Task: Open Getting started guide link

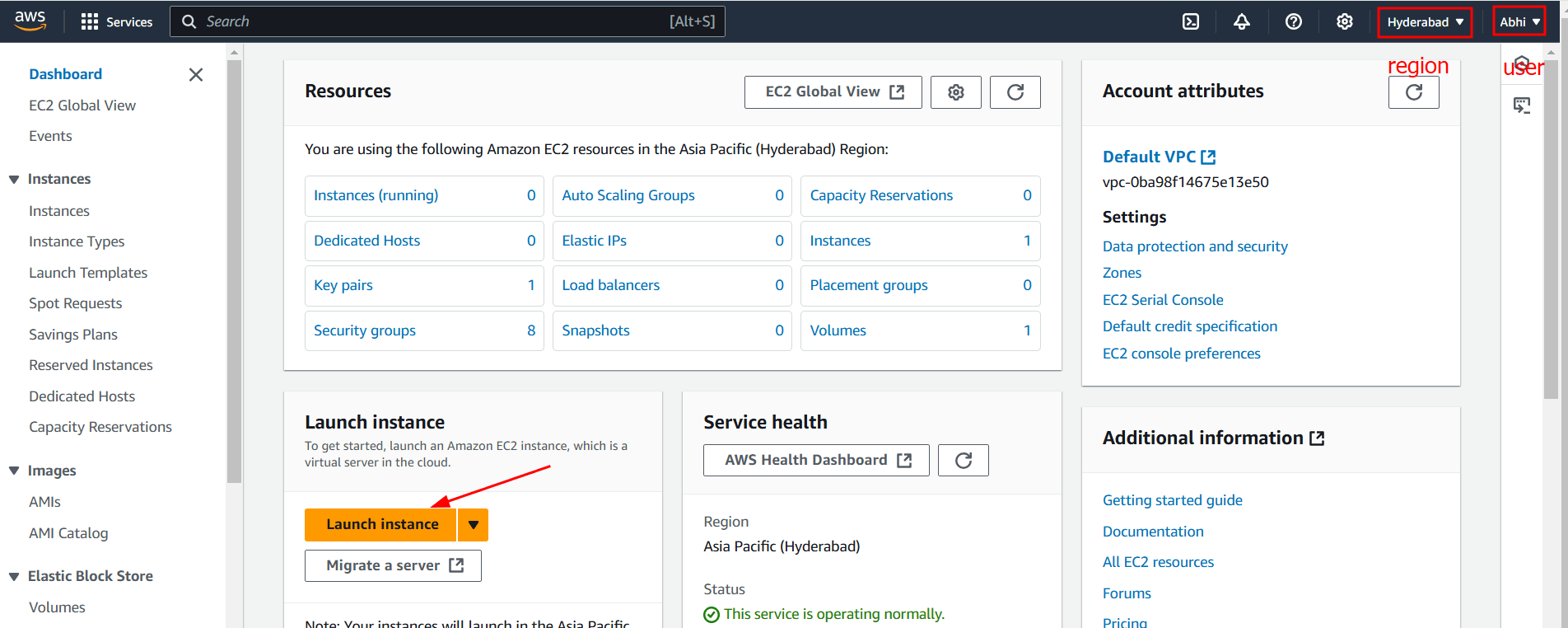Action: [x=1173, y=500]
